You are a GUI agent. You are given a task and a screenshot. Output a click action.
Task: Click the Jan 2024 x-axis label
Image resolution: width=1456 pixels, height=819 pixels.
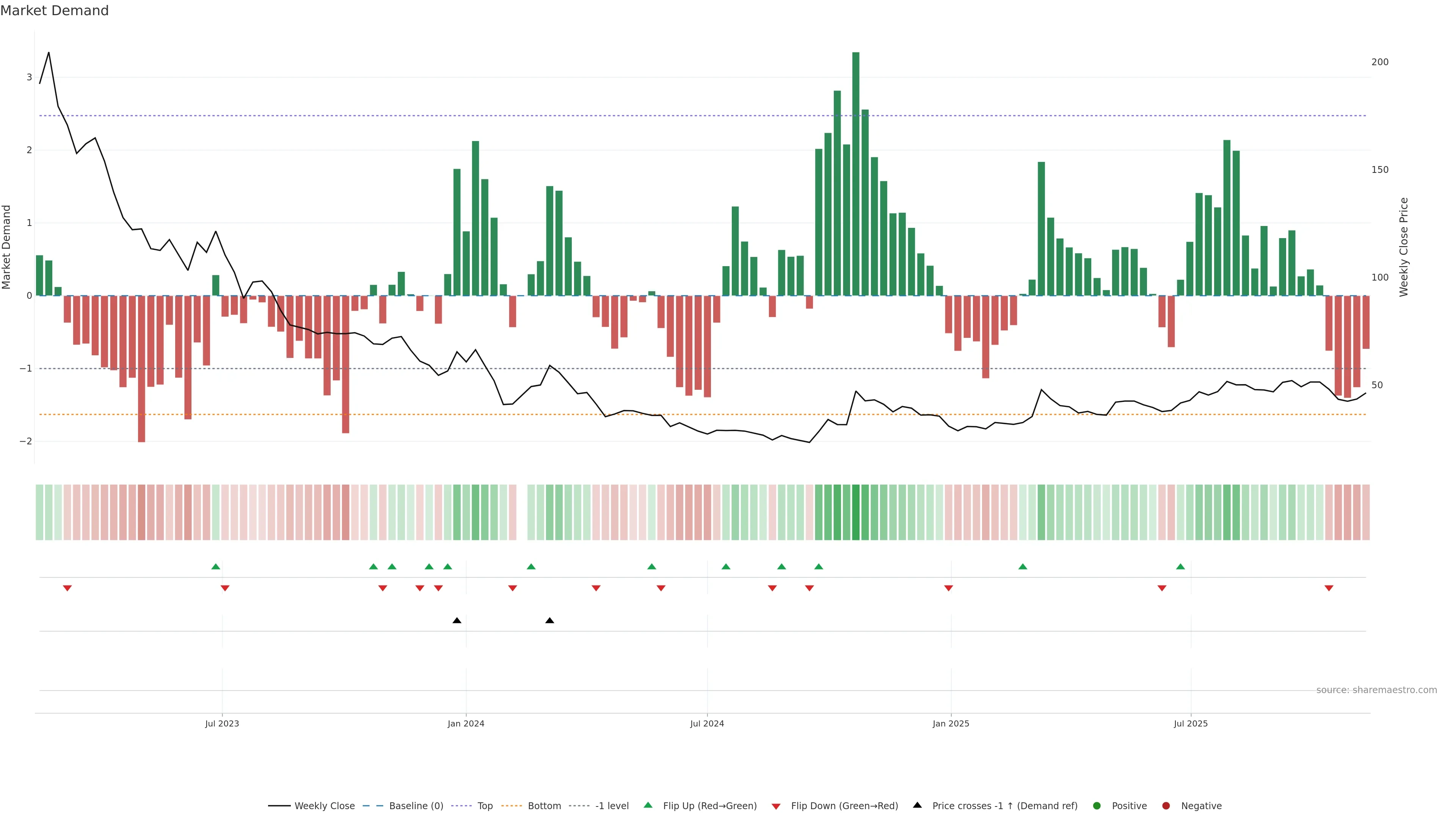click(466, 723)
